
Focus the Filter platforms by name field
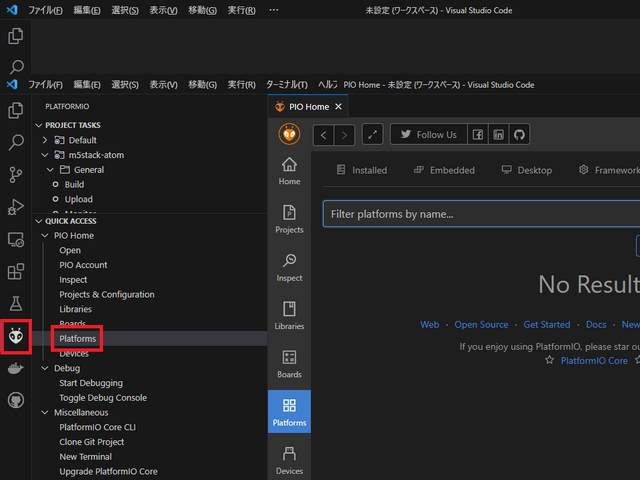481,214
